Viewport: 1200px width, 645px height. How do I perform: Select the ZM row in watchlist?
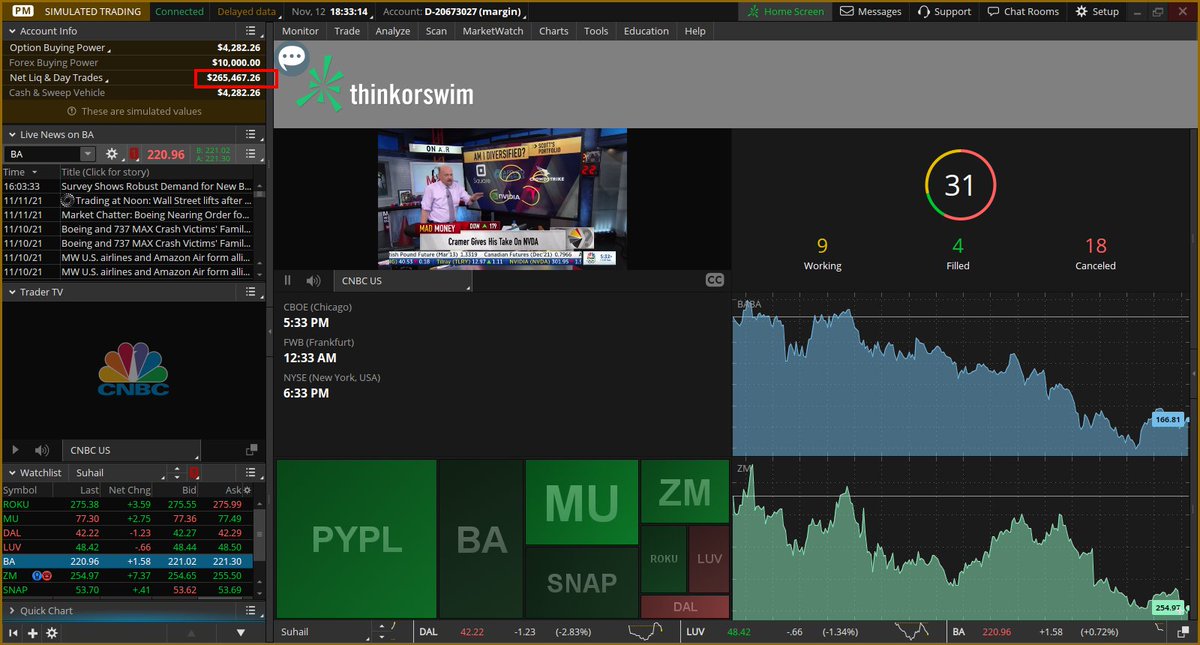(x=126, y=575)
